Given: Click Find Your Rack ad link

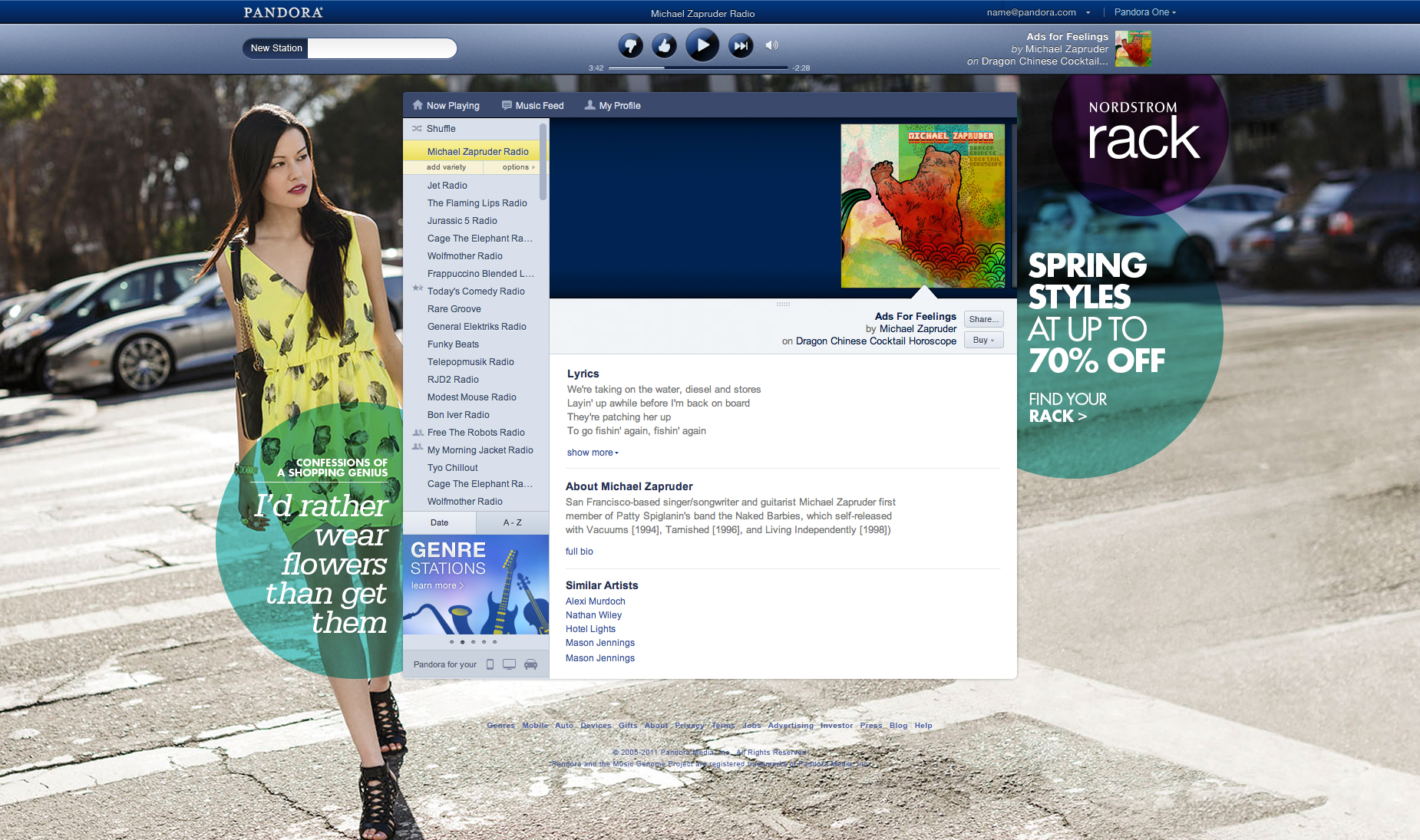Looking at the screenshot, I should pos(1067,407).
